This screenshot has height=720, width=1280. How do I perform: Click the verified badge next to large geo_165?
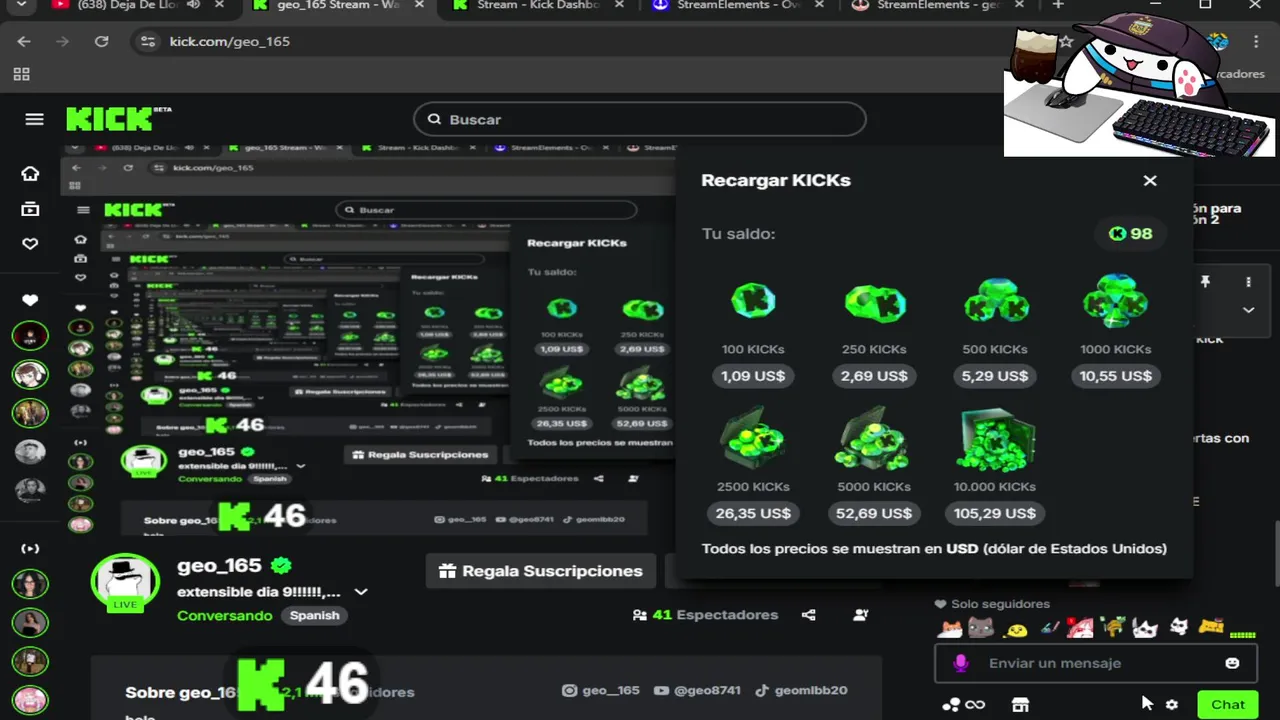point(281,566)
